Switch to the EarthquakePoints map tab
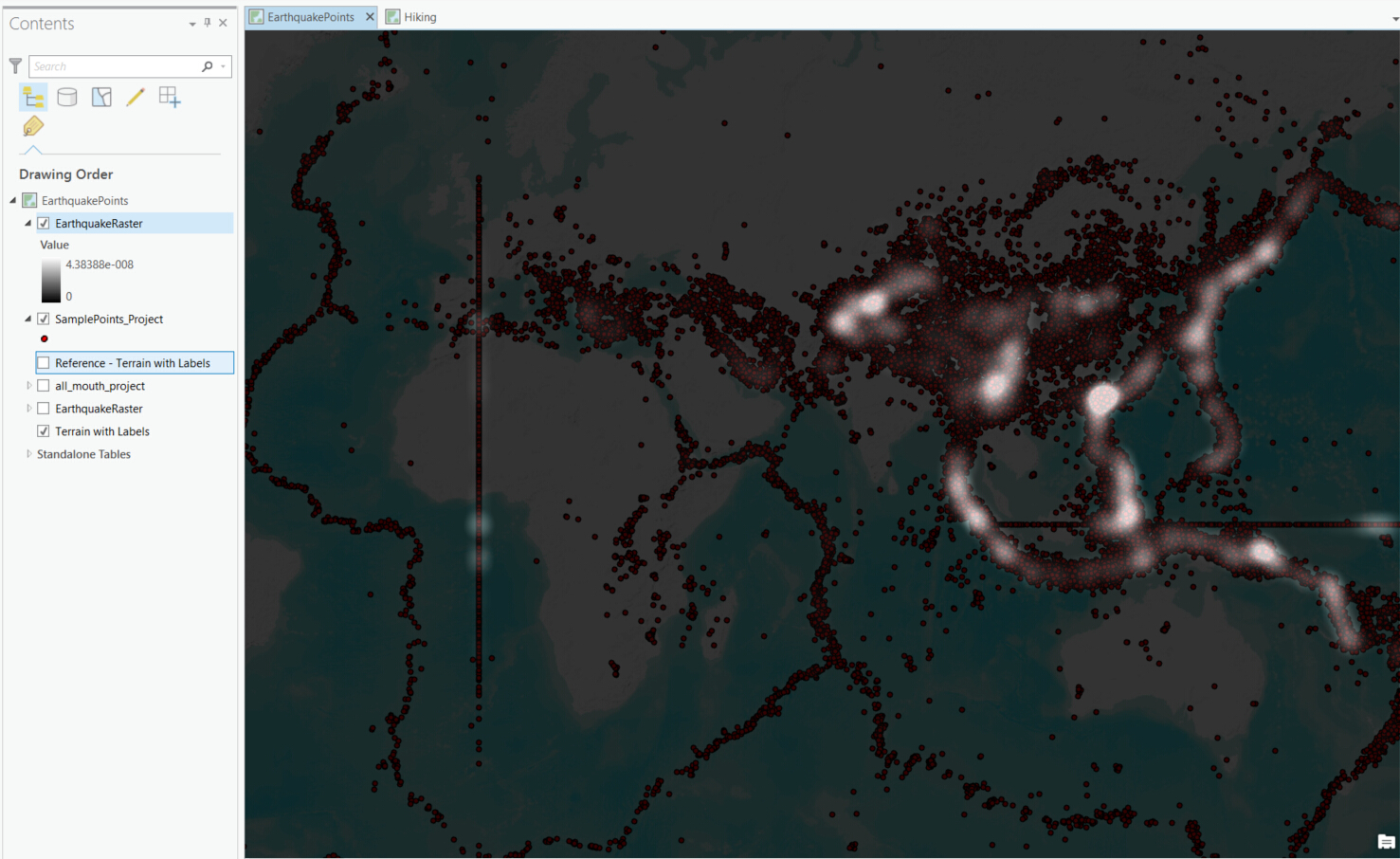1400x859 pixels. [310, 17]
